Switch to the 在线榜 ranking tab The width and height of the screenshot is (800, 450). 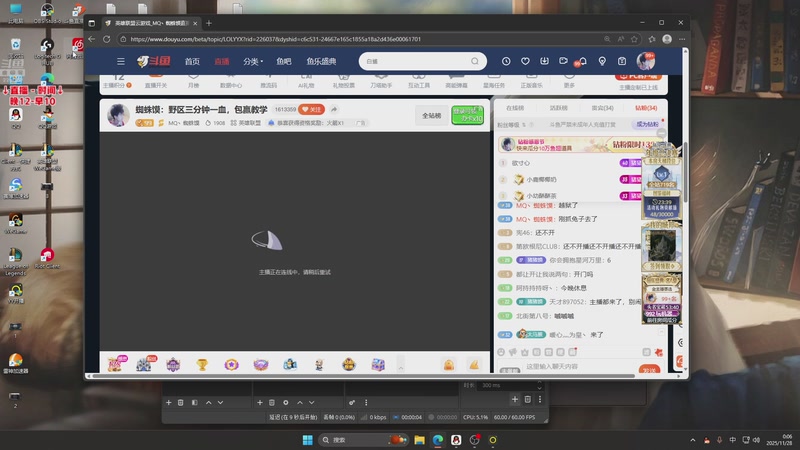(x=515, y=108)
